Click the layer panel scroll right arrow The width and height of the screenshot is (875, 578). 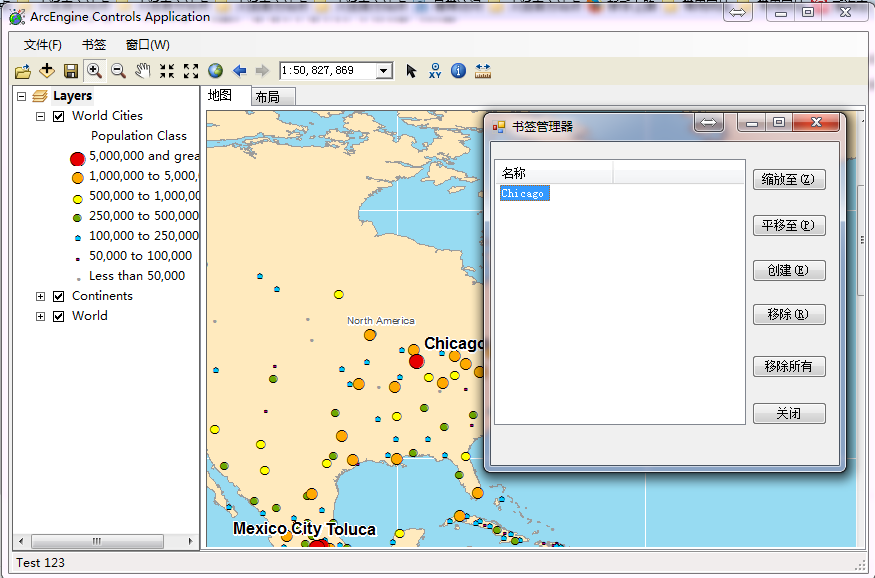[190, 541]
